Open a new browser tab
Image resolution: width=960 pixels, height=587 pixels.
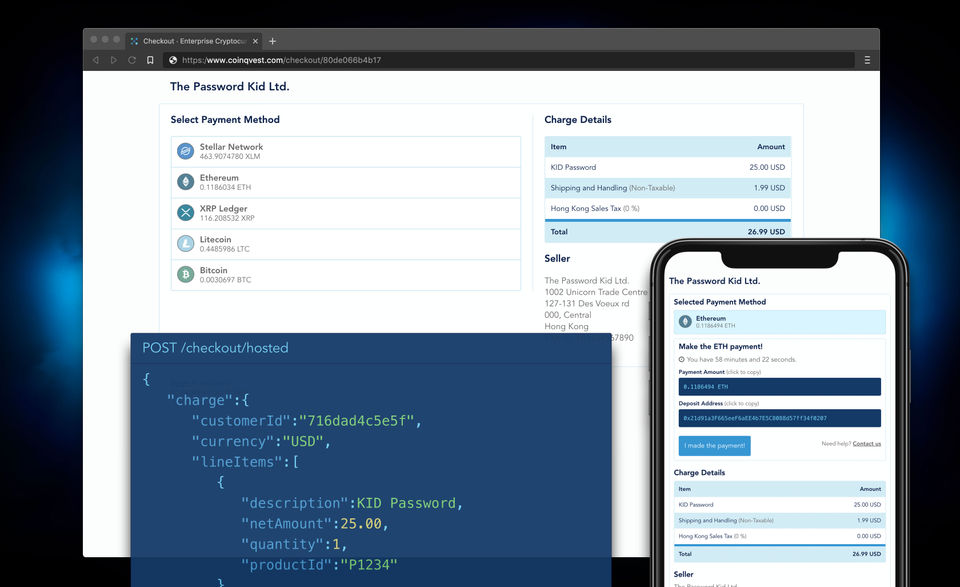click(272, 41)
